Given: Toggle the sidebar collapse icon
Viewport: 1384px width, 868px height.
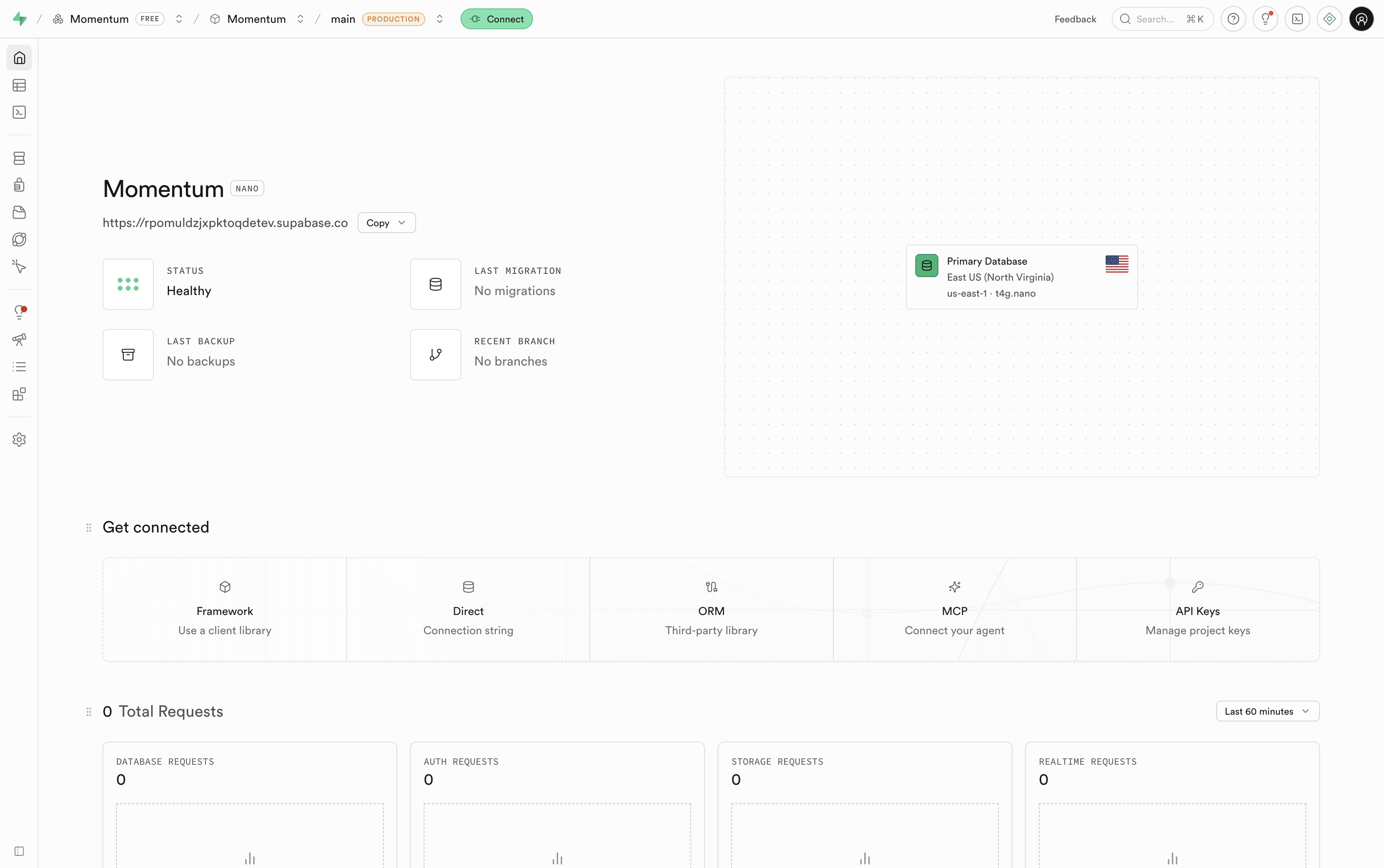Looking at the screenshot, I should (20, 851).
